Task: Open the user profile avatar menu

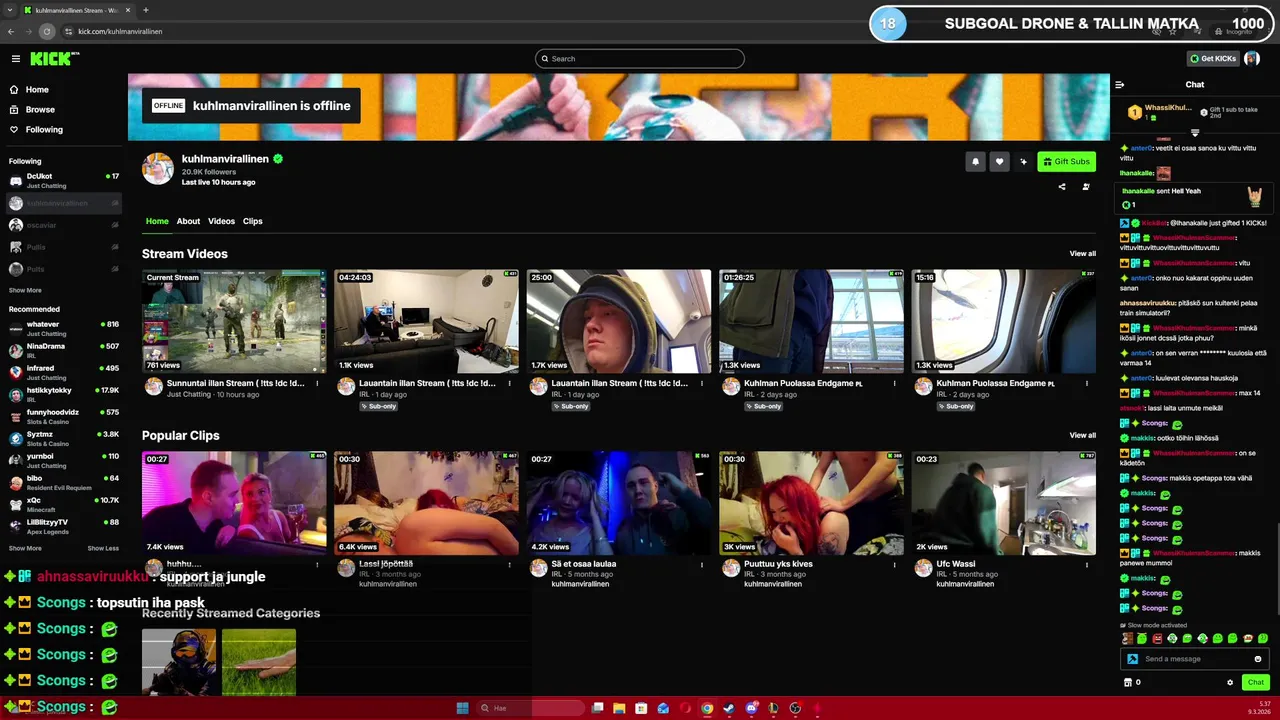Action: [x=1252, y=58]
